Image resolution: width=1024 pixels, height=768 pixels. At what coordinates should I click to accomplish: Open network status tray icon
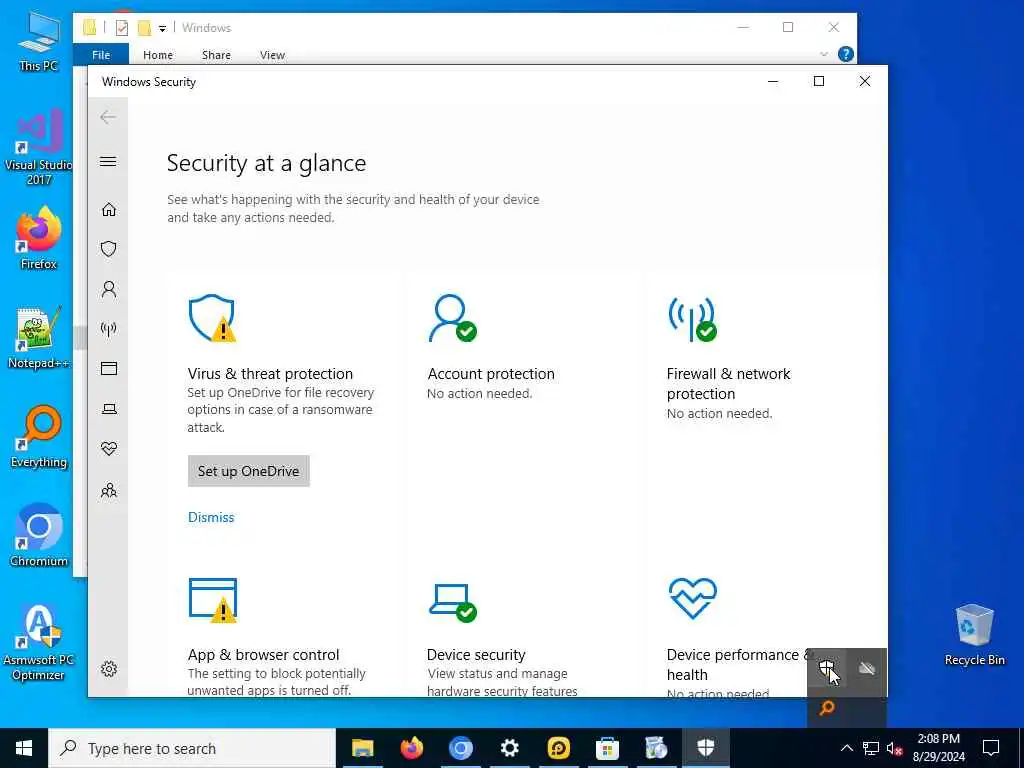tap(871, 748)
